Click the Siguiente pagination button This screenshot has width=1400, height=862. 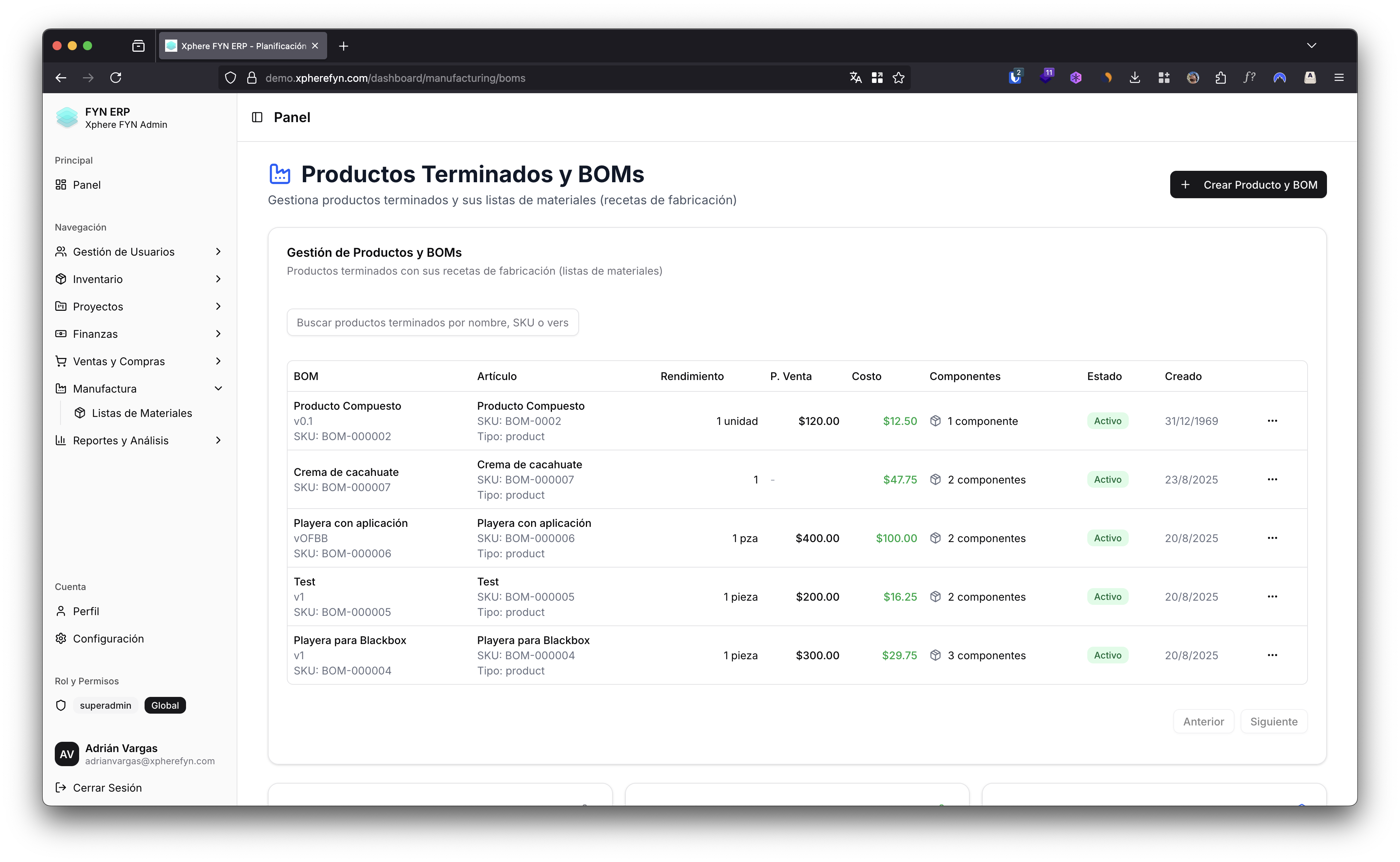click(x=1273, y=721)
